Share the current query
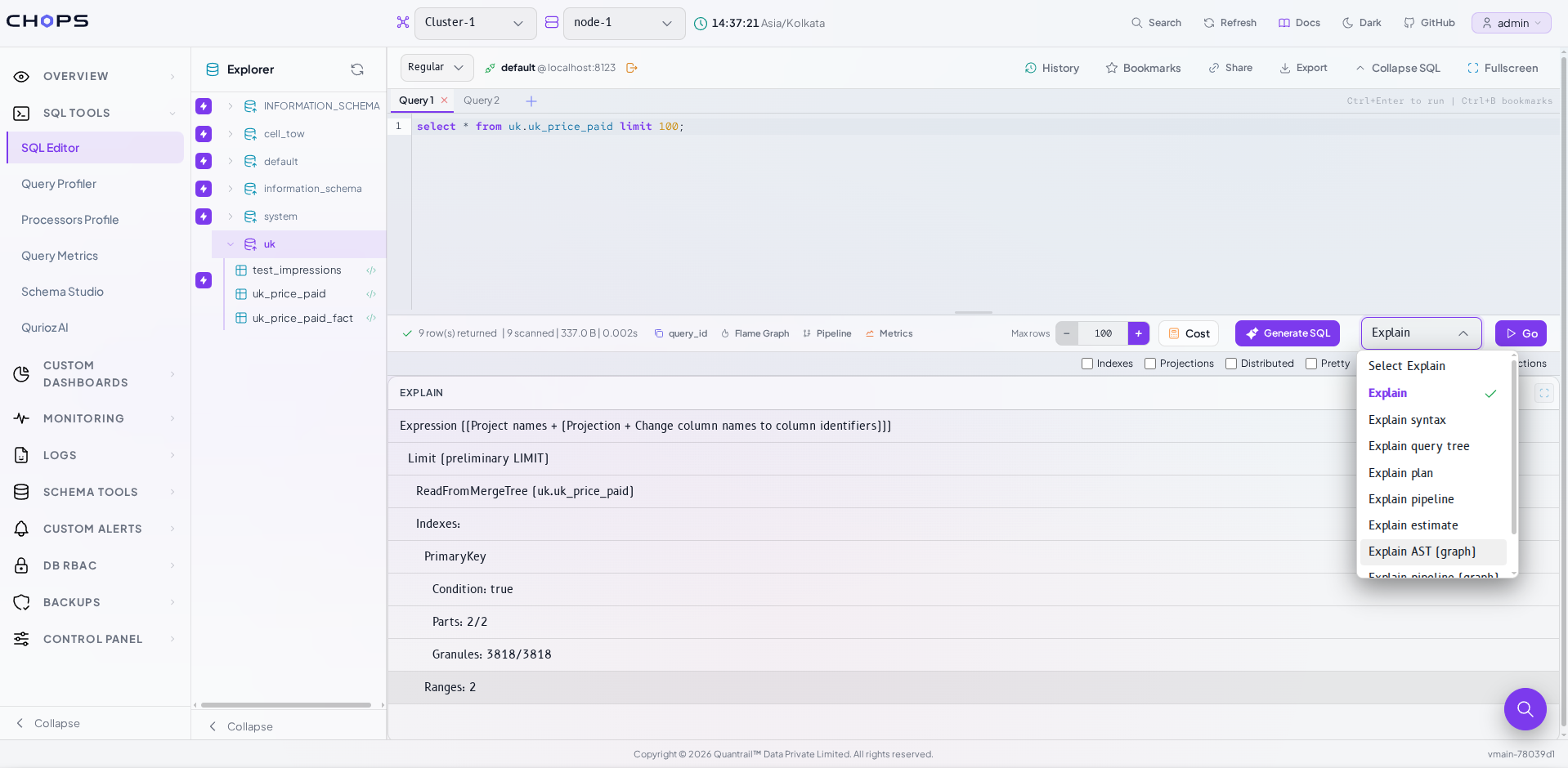1568x768 pixels. tap(1230, 68)
